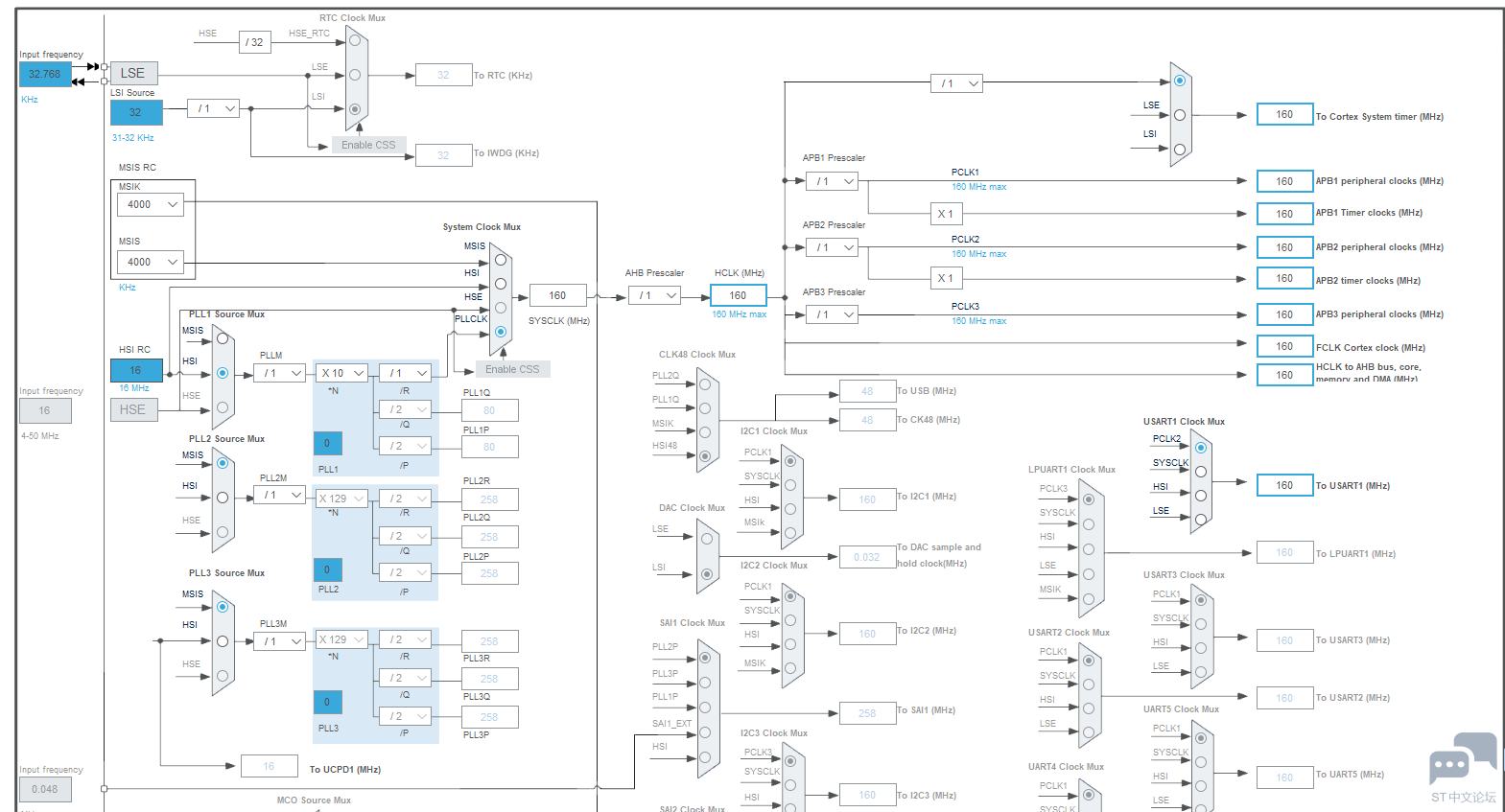Select HSI input of System Clock Mux
Screen dimensions: 1505x812
pos(501,284)
